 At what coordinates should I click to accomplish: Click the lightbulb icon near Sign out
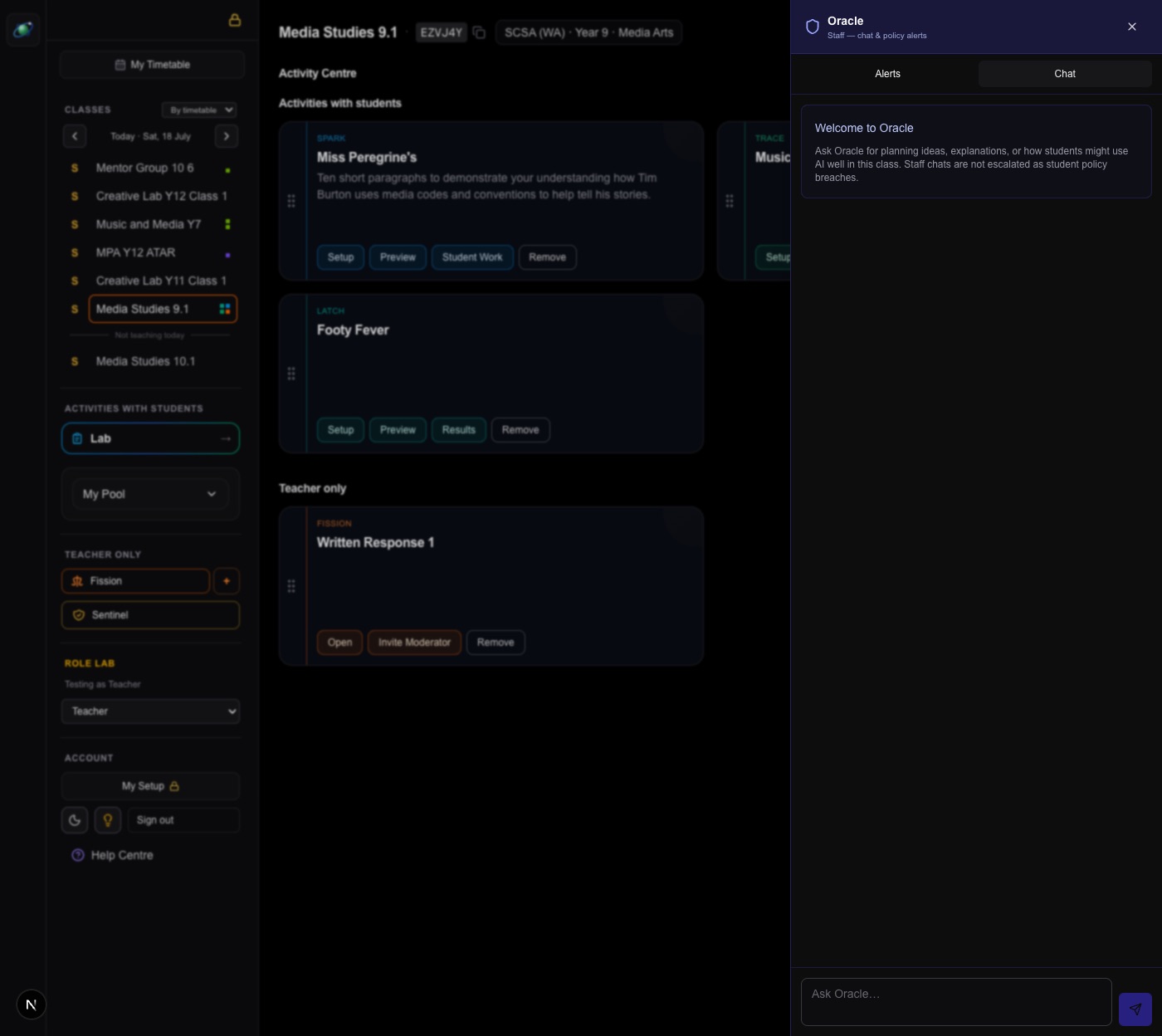(x=108, y=820)
